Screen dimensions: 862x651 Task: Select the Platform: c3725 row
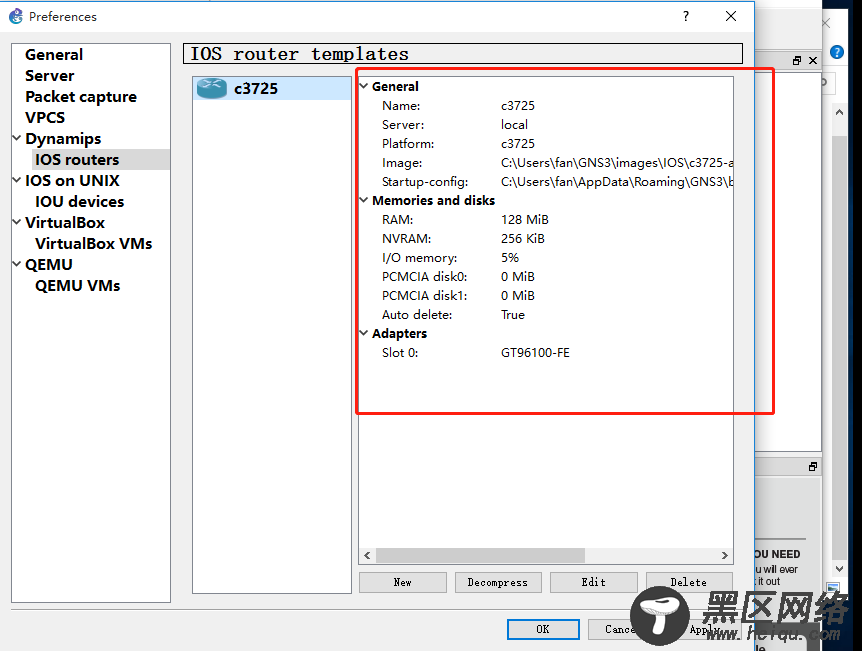(546, 144)
